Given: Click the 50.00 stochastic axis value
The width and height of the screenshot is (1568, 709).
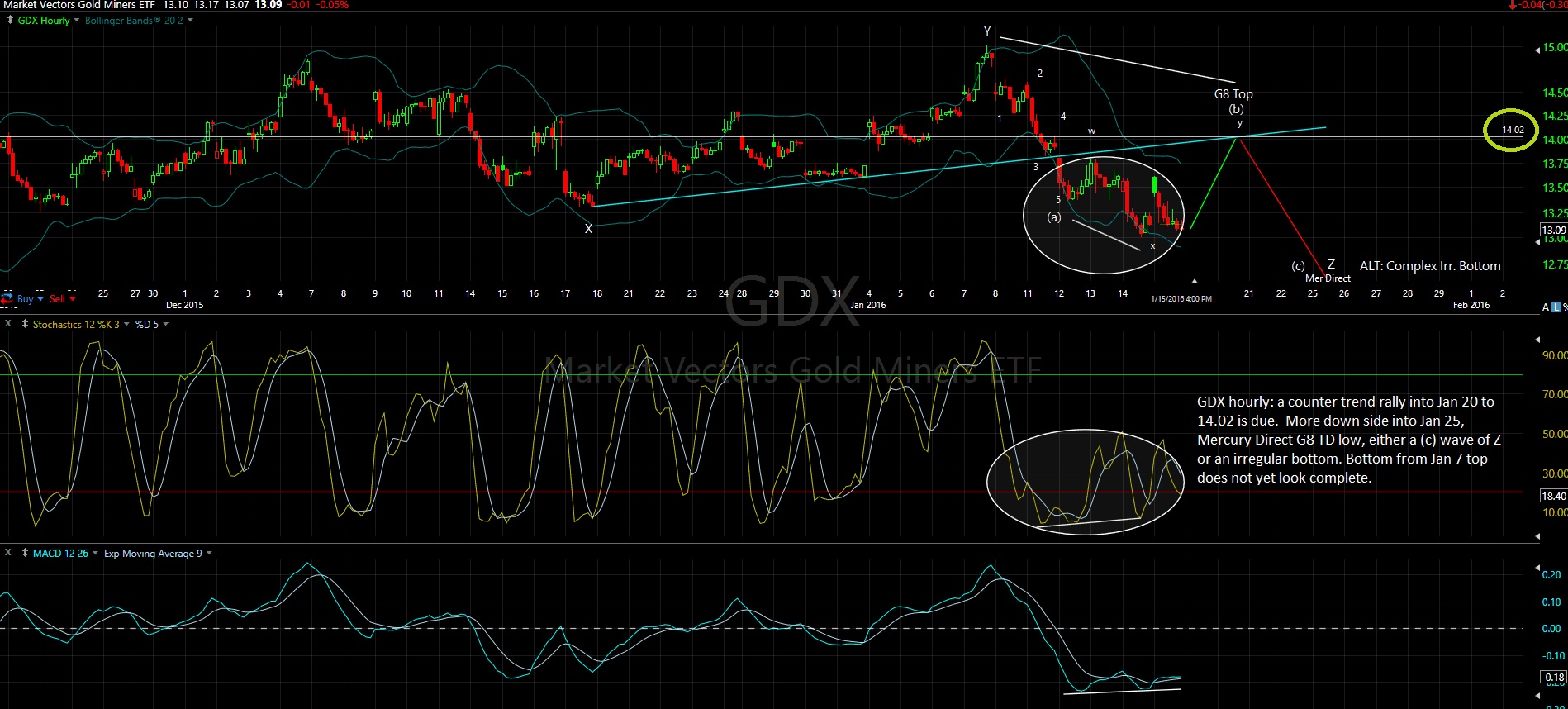Looking at the screenshot, I should pyautogui.click(x=1555, y=434).
